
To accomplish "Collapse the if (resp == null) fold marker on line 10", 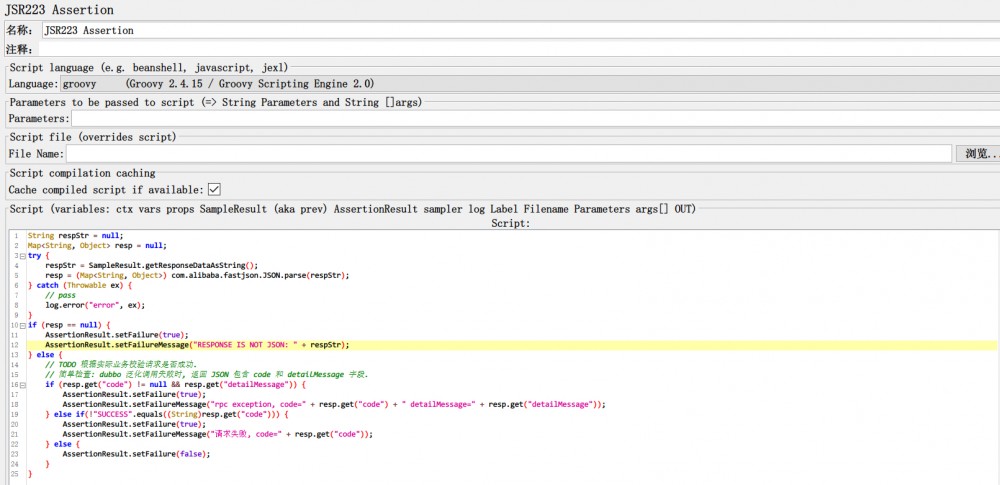I will click(x=22, y=325).
